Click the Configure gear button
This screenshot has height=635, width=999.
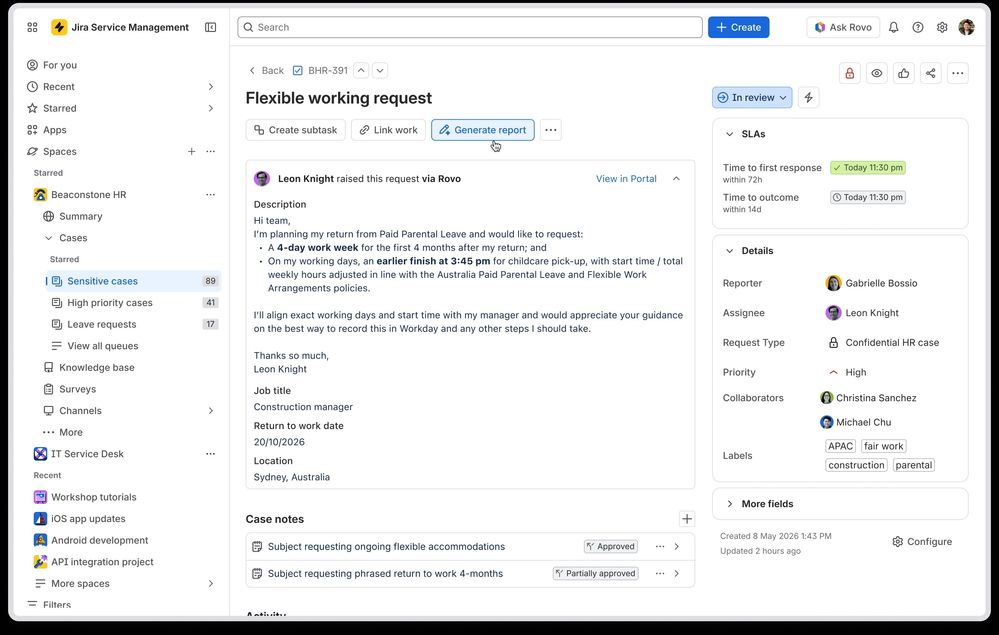click(922, 542)
